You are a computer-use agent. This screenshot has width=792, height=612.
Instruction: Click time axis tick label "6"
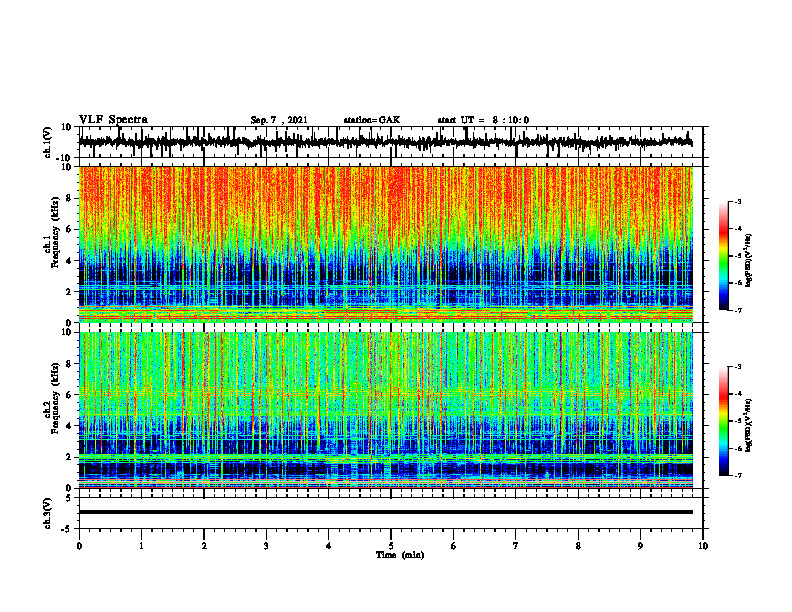tap(454, 545)
